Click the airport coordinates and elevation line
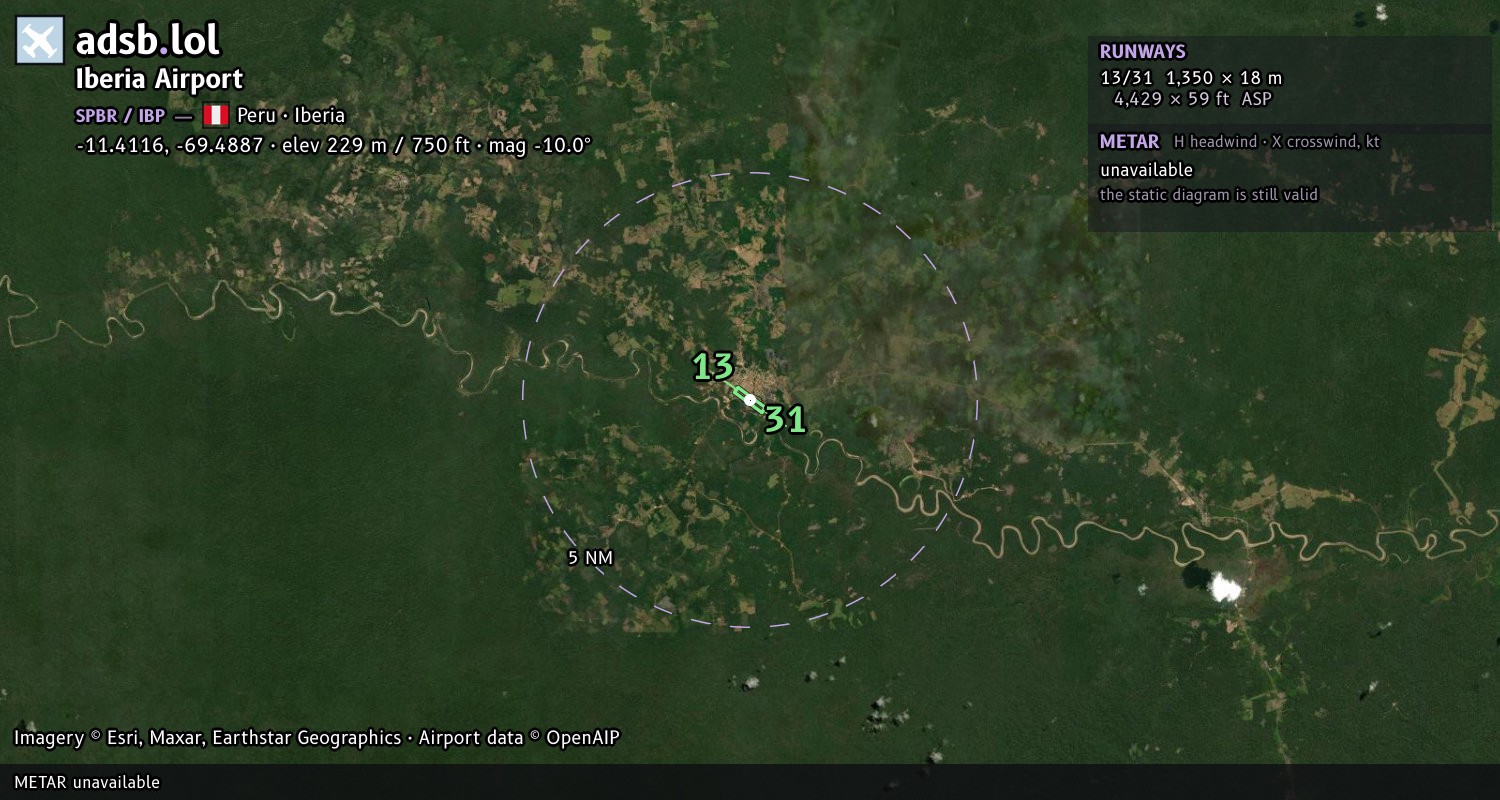Image resolution: width=1500 pixels, height=800 pixels. coord(333,145)
